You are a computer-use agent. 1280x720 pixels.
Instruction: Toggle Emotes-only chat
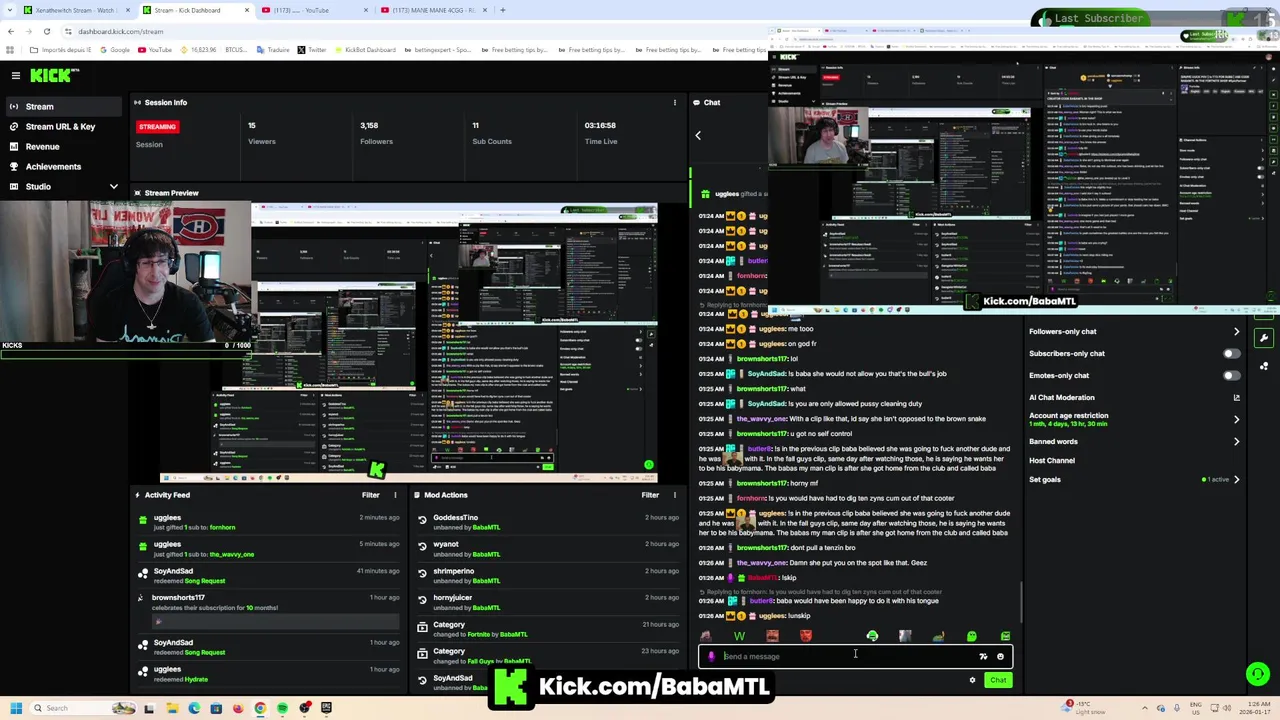(1232, 375)
